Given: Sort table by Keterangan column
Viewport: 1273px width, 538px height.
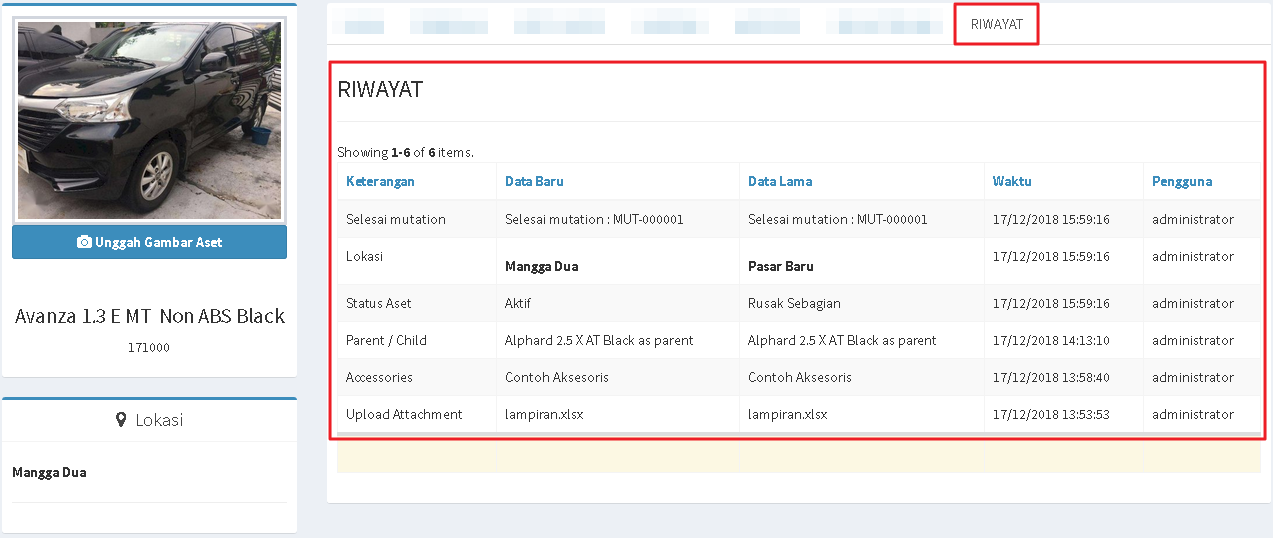Looking at the screenshot, I should click(380, 181).
